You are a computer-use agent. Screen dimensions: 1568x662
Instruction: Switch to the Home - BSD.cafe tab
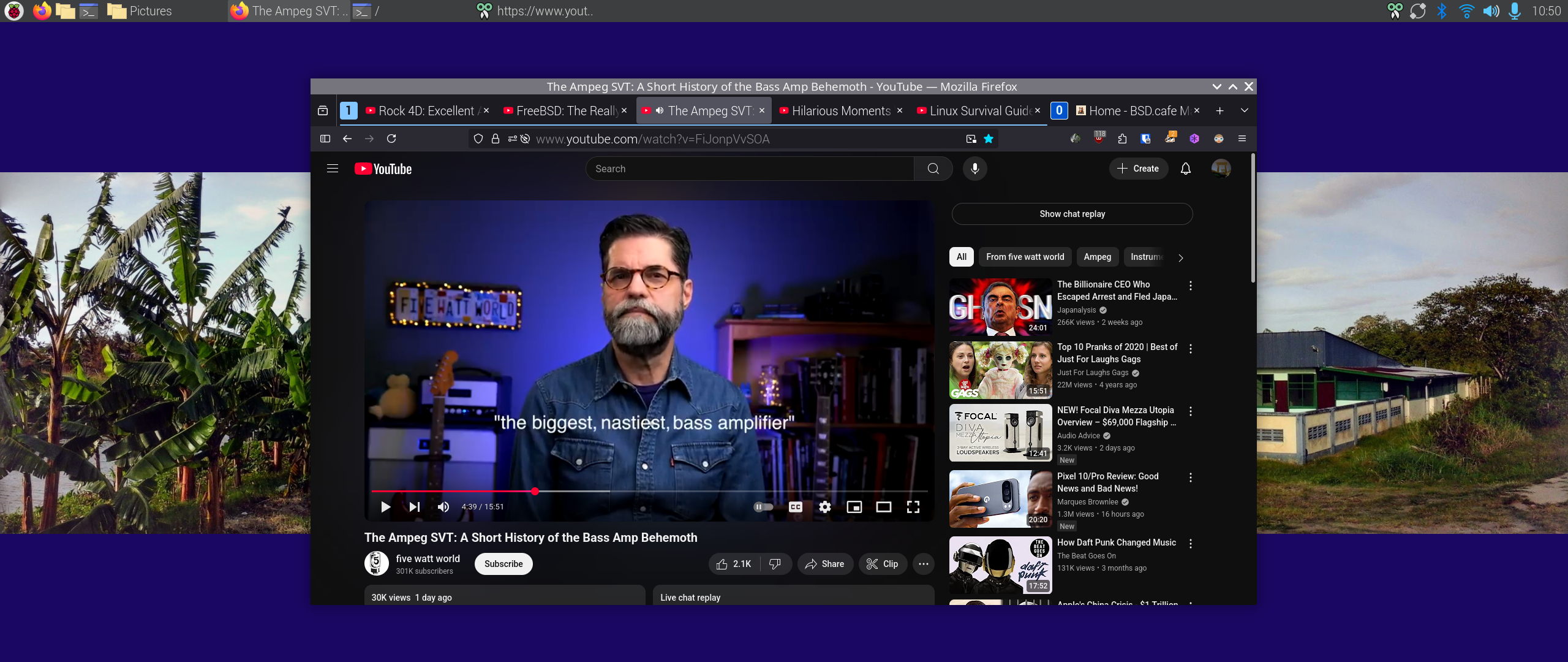[x=1139, y=111]
